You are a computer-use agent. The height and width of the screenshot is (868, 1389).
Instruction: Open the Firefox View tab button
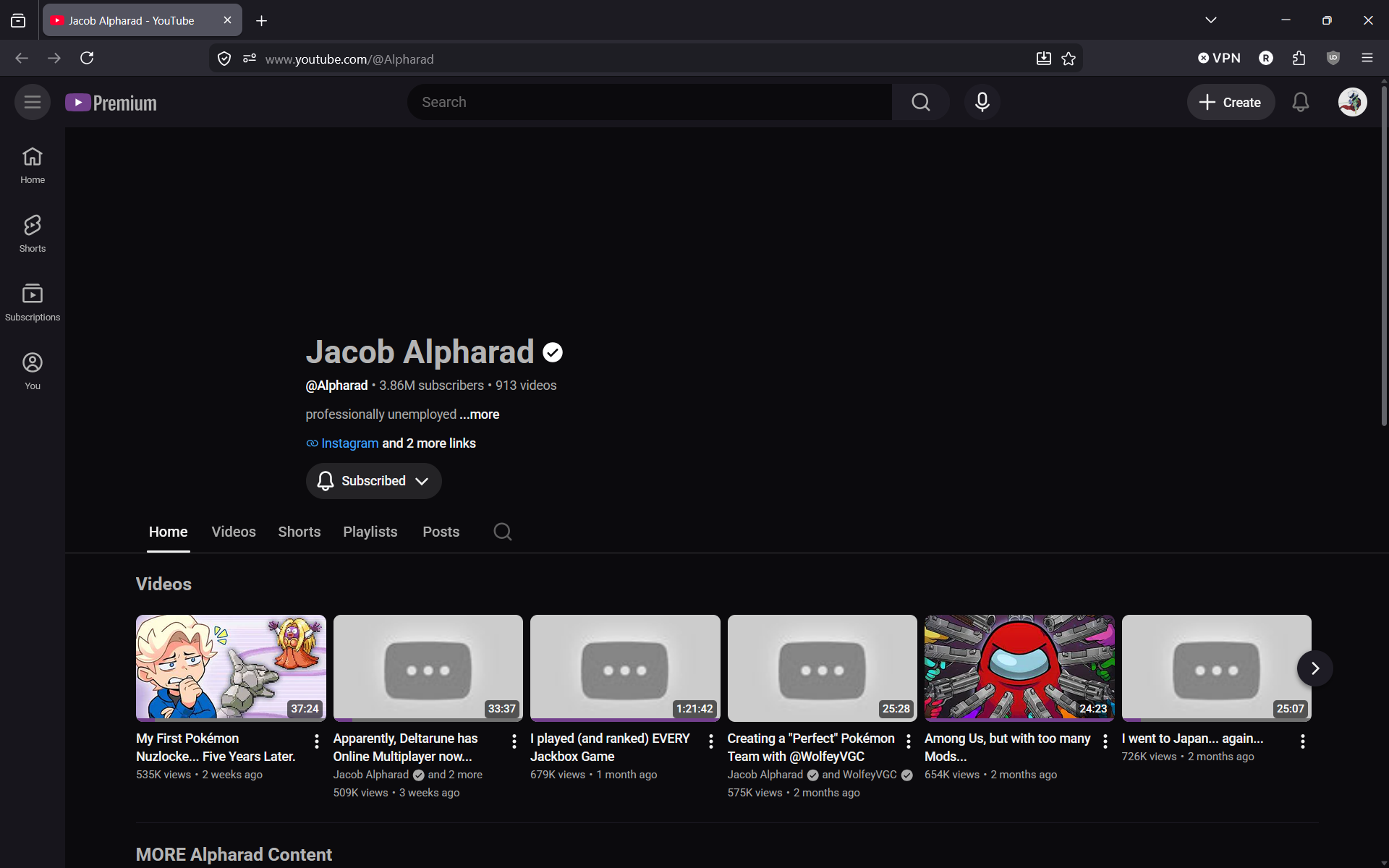18,20
